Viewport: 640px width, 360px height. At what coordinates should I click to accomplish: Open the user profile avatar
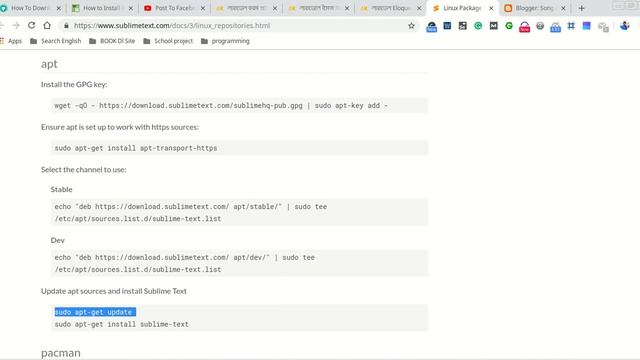point(624,26)
